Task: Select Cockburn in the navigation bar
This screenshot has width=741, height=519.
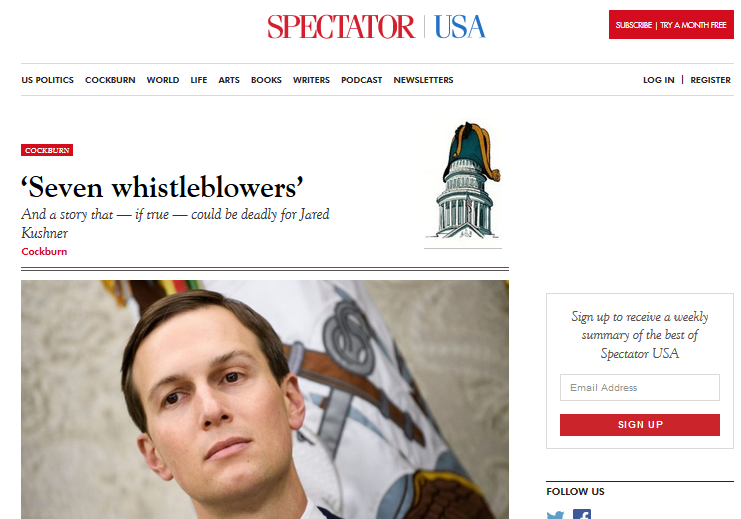Action: click(110, 80)
